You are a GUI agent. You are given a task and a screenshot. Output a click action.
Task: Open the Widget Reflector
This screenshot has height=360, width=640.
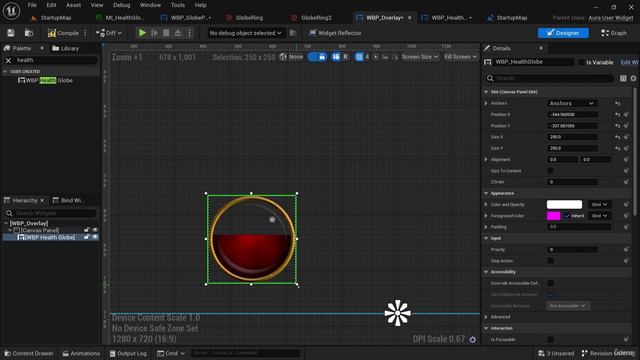click(335, 33)
